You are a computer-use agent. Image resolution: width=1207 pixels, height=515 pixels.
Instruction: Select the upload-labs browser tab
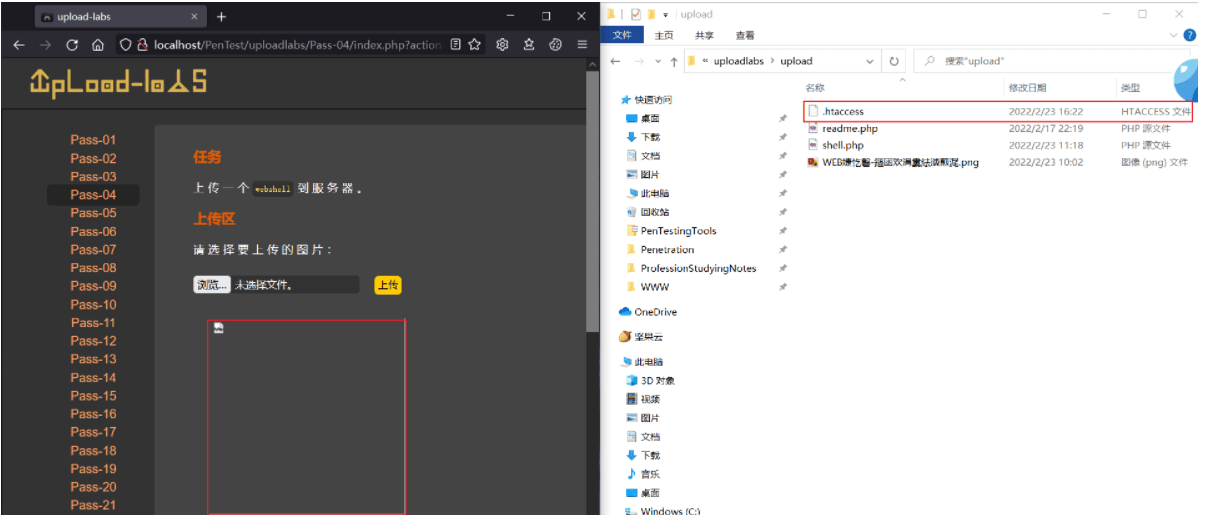[x=120, y=17]
